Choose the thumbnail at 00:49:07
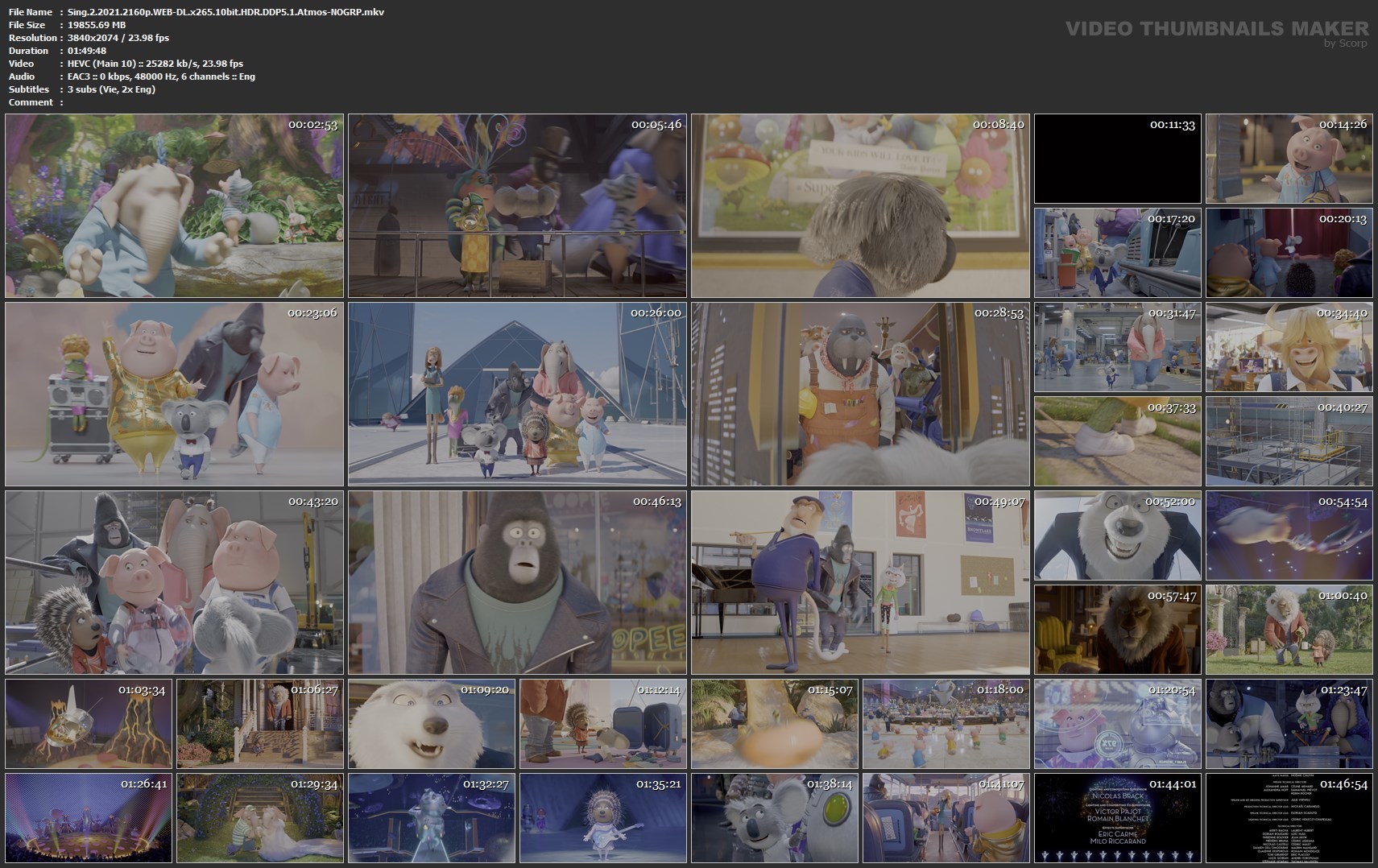Image resolution: width=1378 pixels, height=868 pixels. 860,583
